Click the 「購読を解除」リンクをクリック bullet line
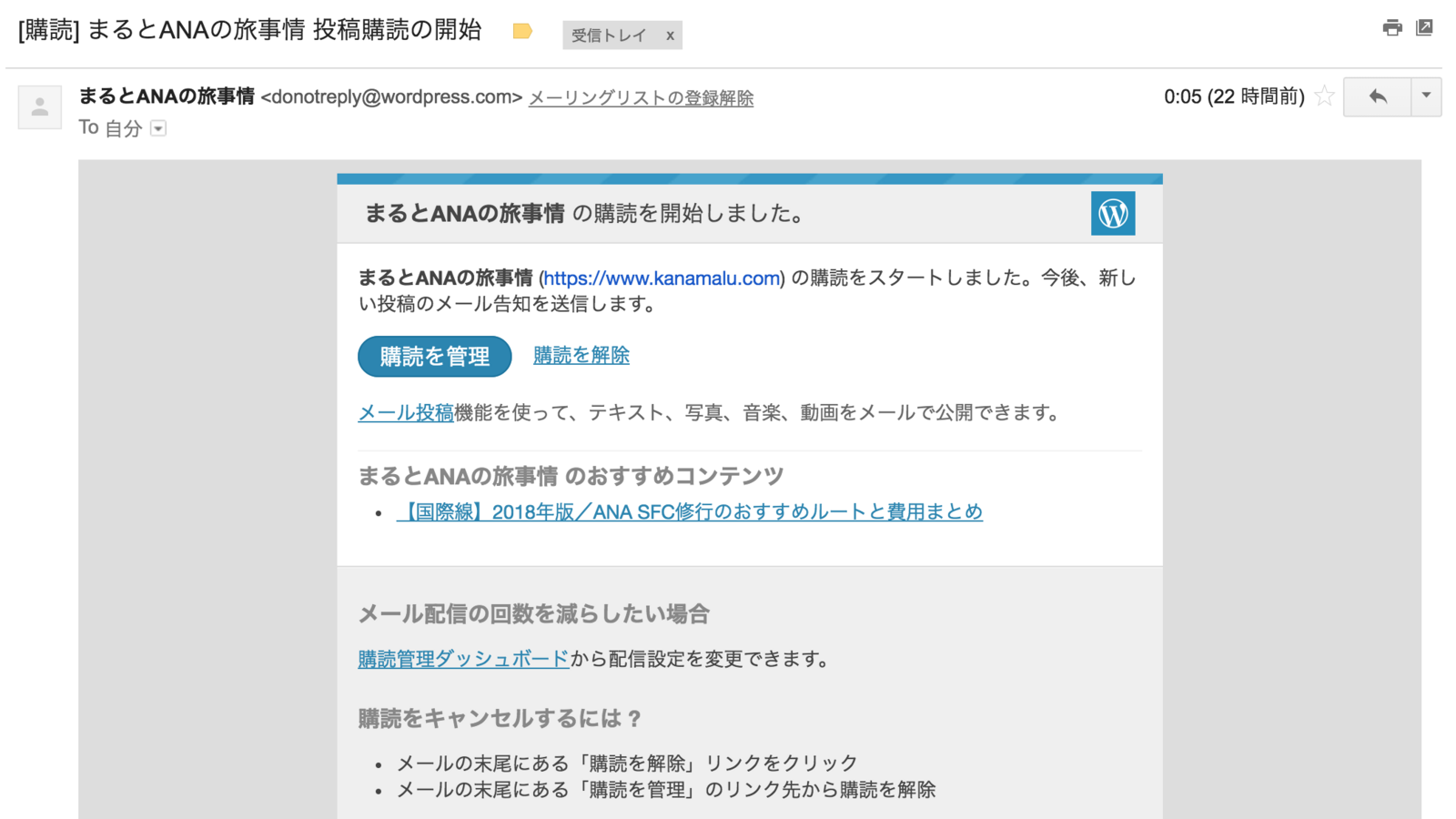The height and width of the screenshot is (819, 1456). 627,763
